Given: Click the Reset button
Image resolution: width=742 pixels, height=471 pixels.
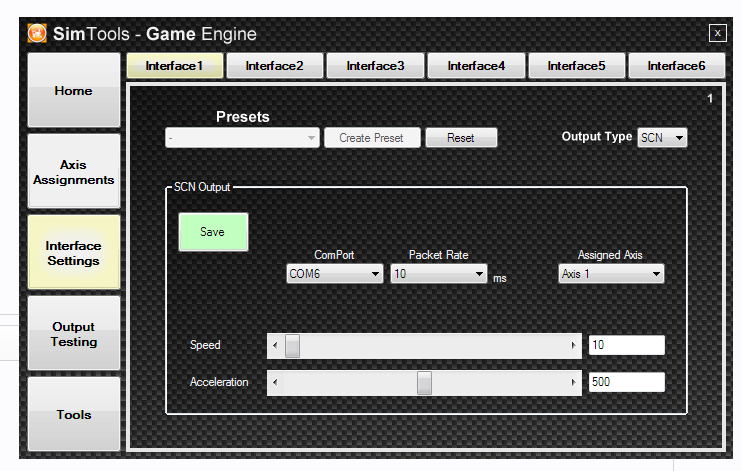Looking at the screenshot, I should [x=461, y=138].
